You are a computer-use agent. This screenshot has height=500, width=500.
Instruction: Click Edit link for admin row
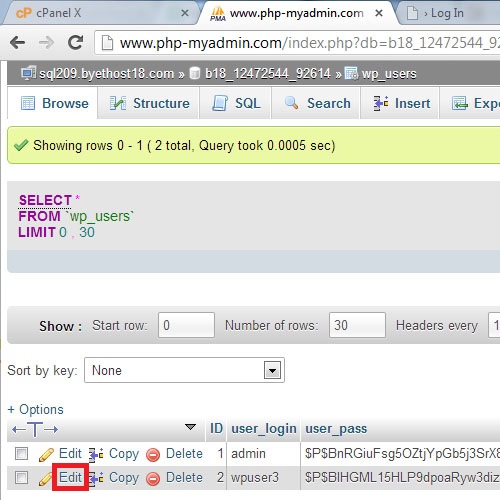click(x=70, y=454)
